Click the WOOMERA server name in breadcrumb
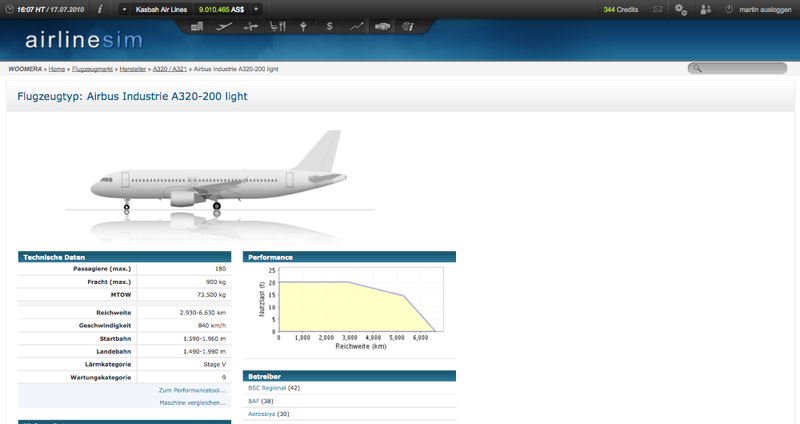This screenshot has height=424, width=800. pyautogui.click(x=25, y=69)
